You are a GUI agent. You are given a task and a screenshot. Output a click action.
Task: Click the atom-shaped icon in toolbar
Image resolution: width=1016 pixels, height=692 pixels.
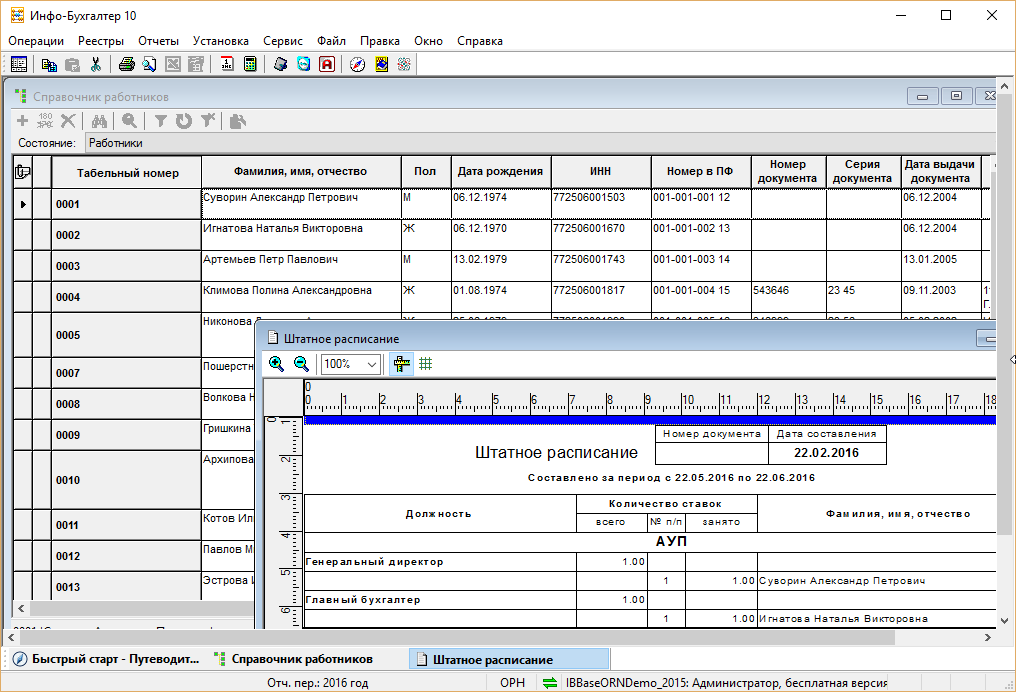(x=404, y=64)
